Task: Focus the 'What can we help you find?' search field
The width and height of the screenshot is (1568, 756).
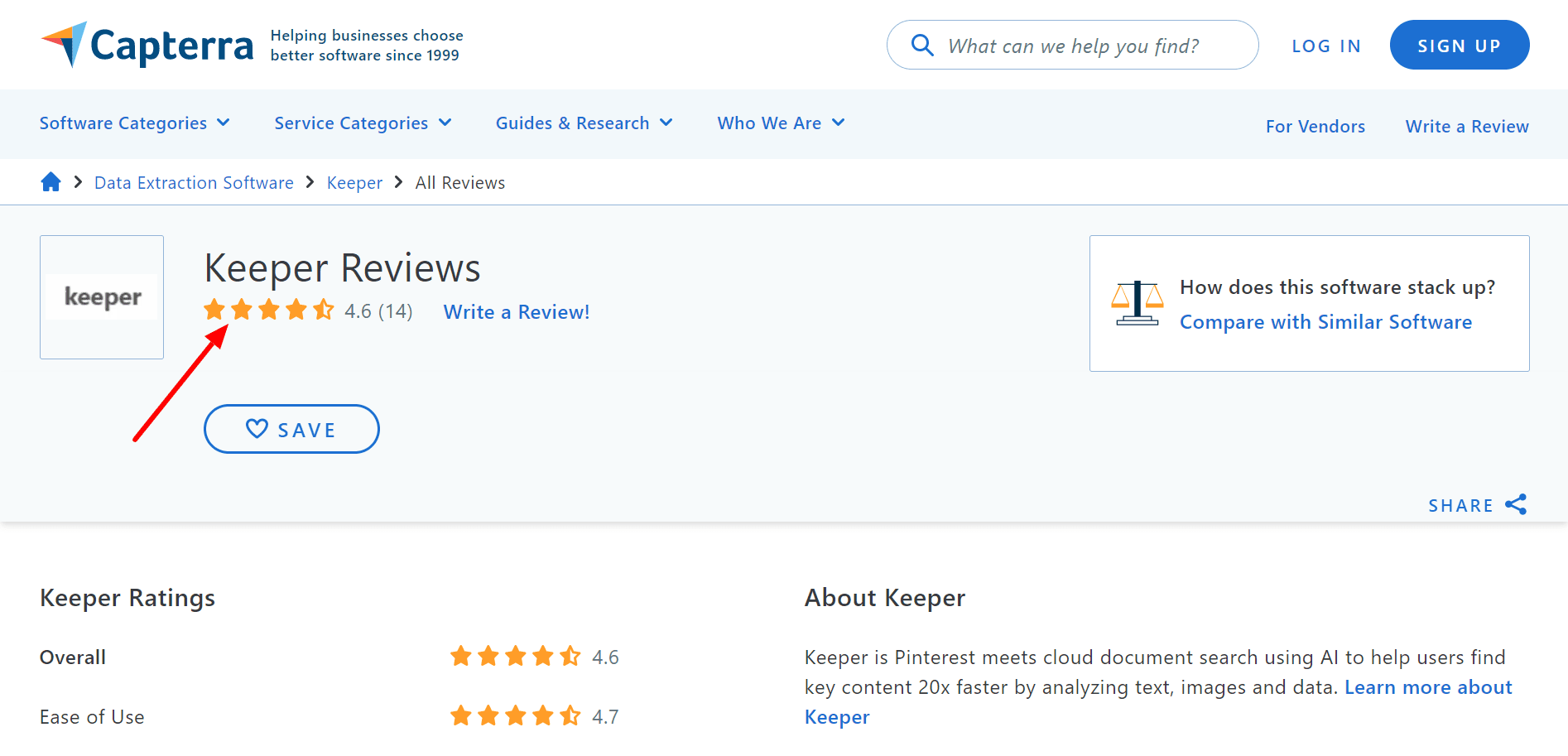Action: coord(1073,45)
